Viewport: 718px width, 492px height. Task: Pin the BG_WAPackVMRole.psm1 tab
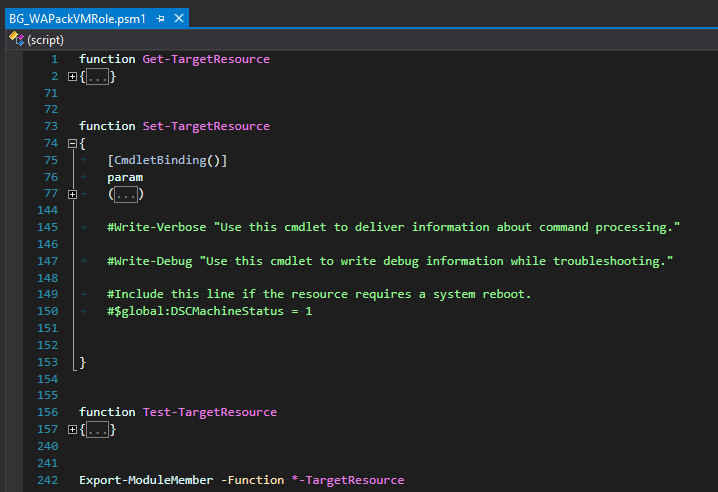[x=160, y=18]
